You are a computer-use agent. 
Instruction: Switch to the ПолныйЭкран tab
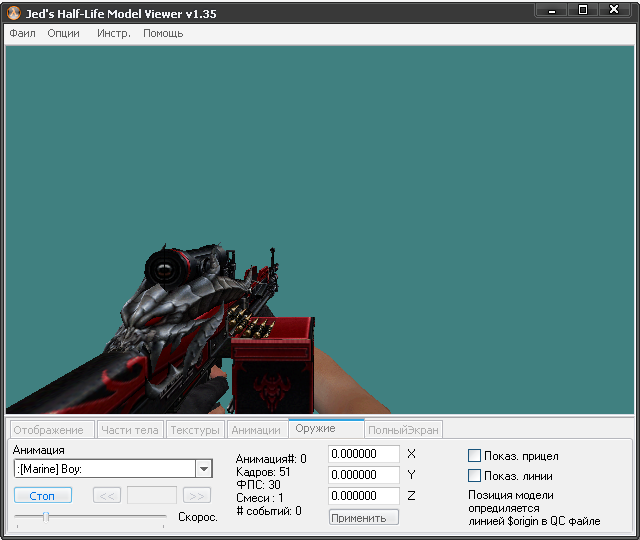point(403,430)
